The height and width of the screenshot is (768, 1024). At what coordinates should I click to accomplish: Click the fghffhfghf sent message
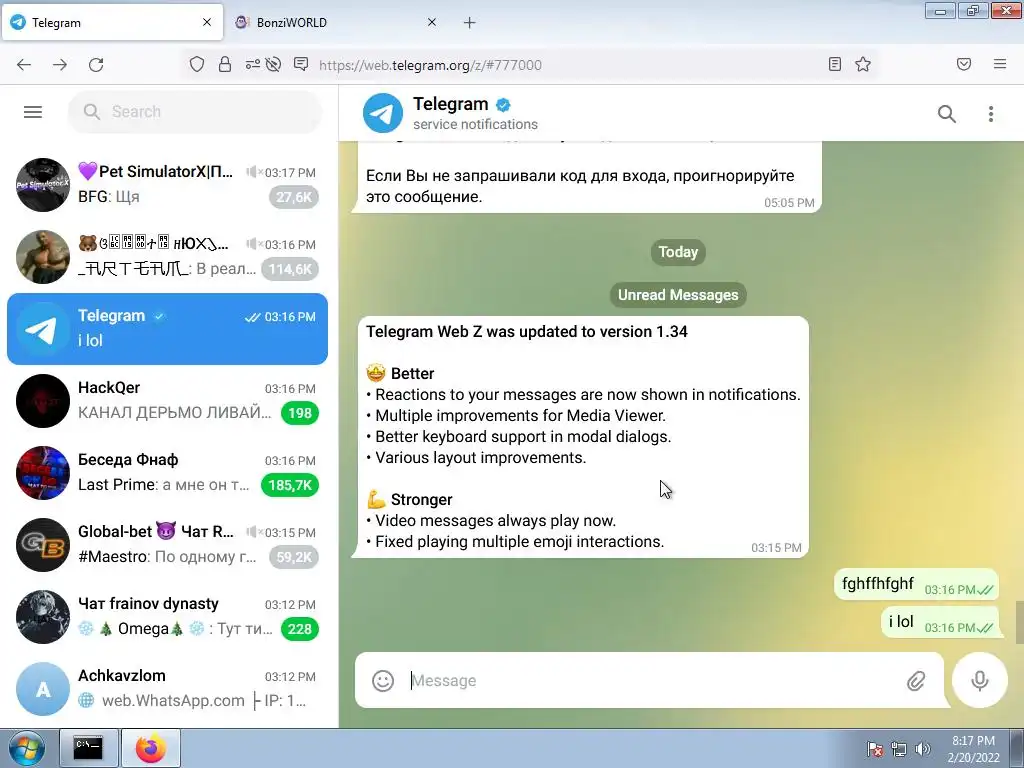point(916,584)
